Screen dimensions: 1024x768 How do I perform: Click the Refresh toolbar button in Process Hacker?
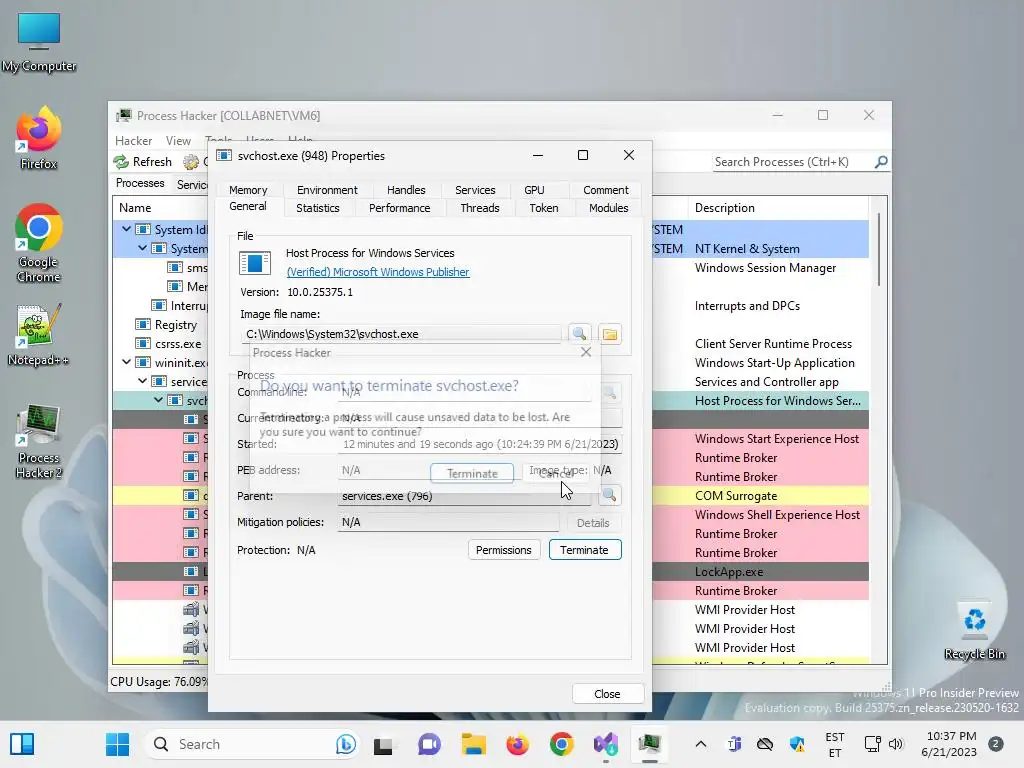point(142,161)
